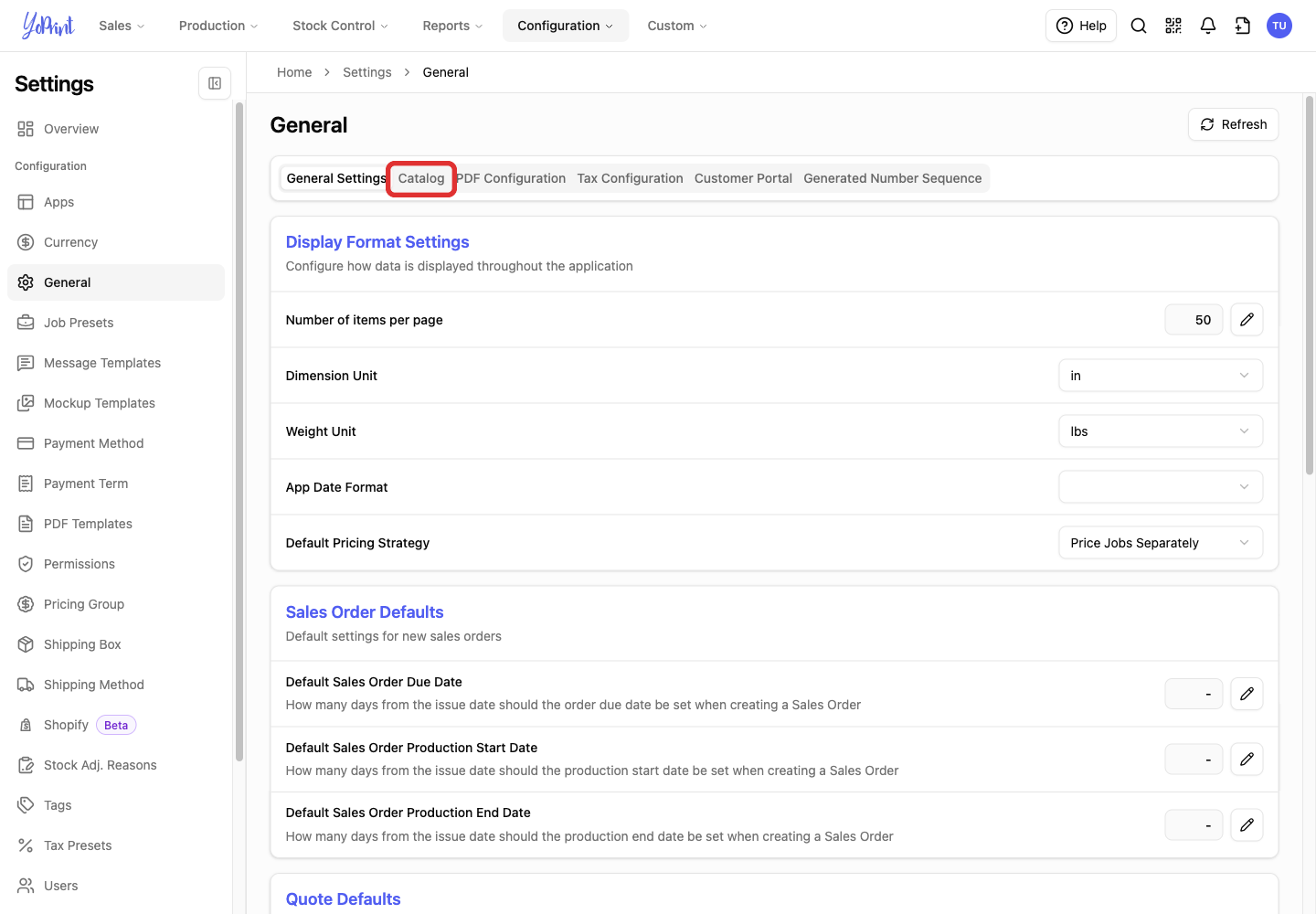Viewport: 1316px width, 914px height.
Task: Edit Default Sales Order Production End Date
Action: click(1247, 825)
